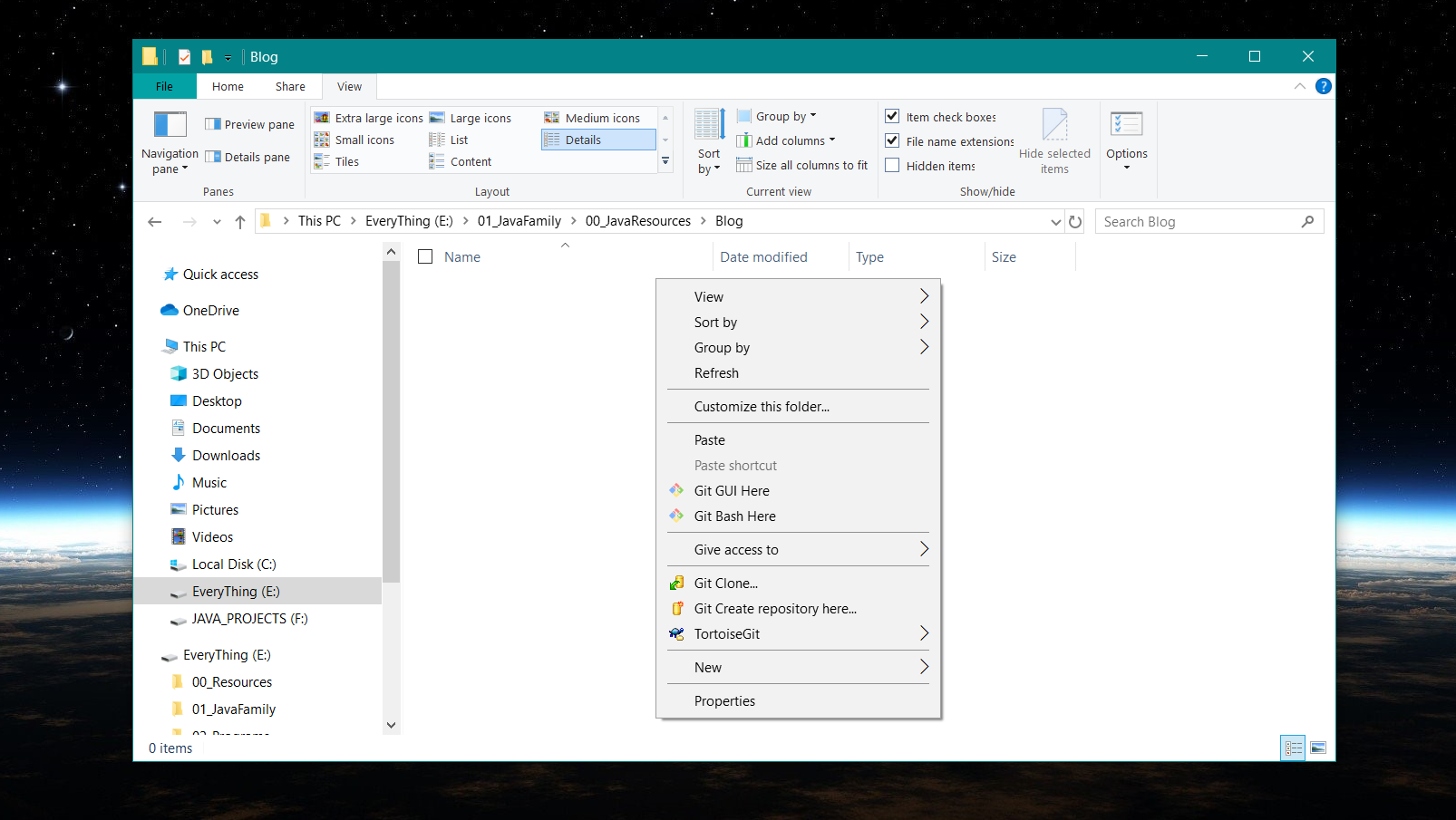Screen dimensions: 1456x820
Task: Click the Git Clone menu entry icon
Action: pos(676,584)
